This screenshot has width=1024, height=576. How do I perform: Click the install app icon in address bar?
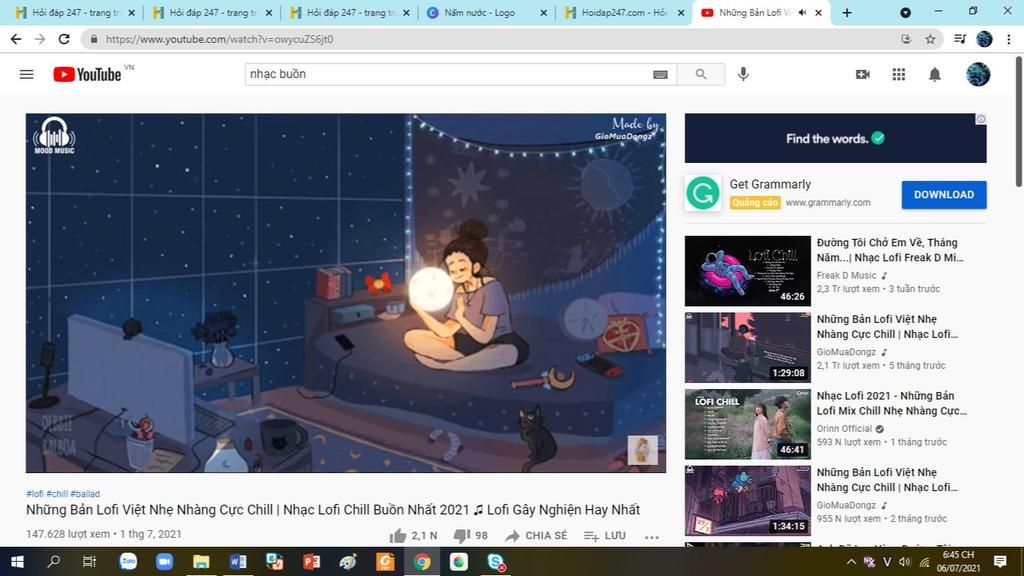point(906,39)
